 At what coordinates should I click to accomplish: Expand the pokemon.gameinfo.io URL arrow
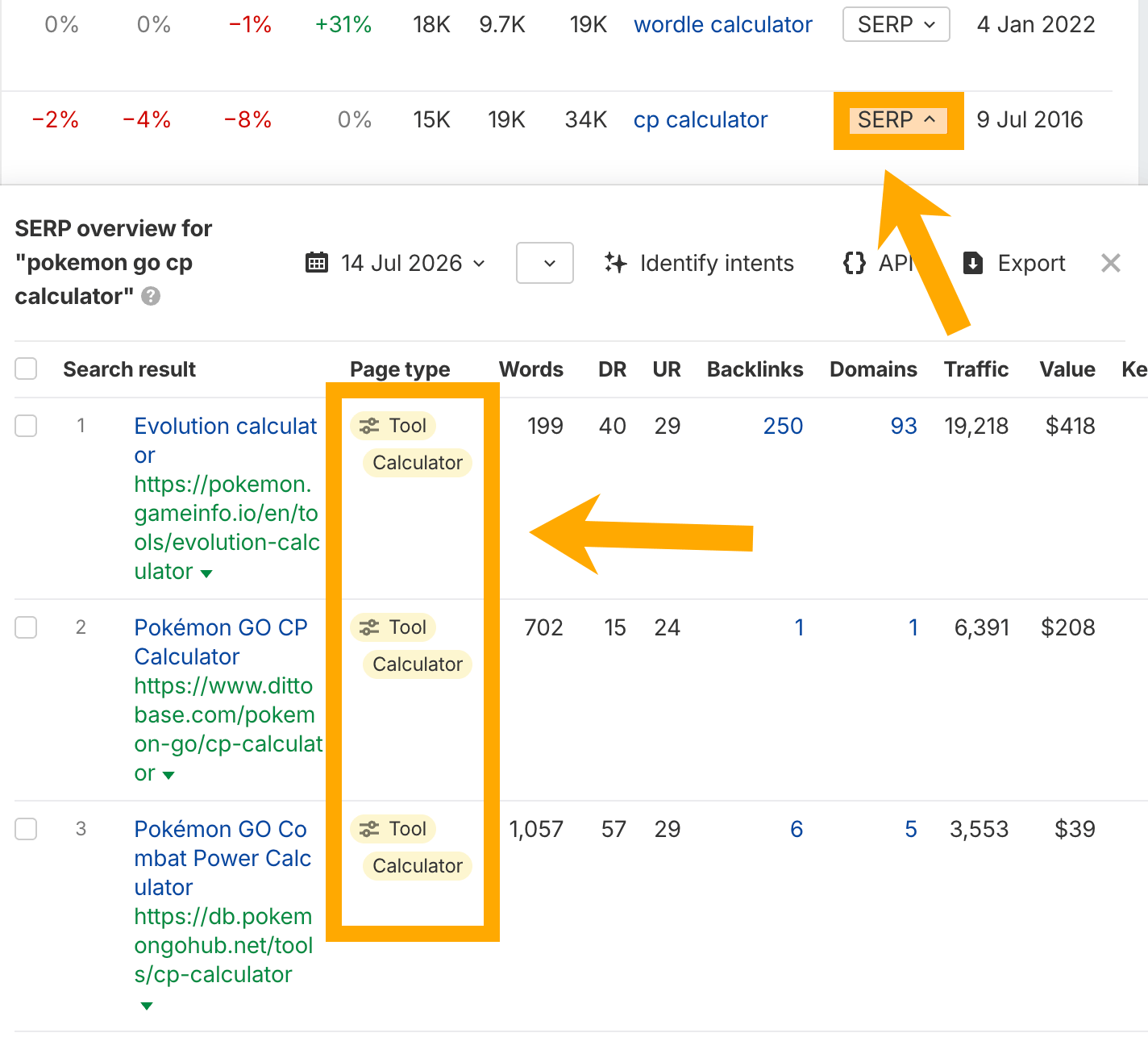(x=206, y=573)
